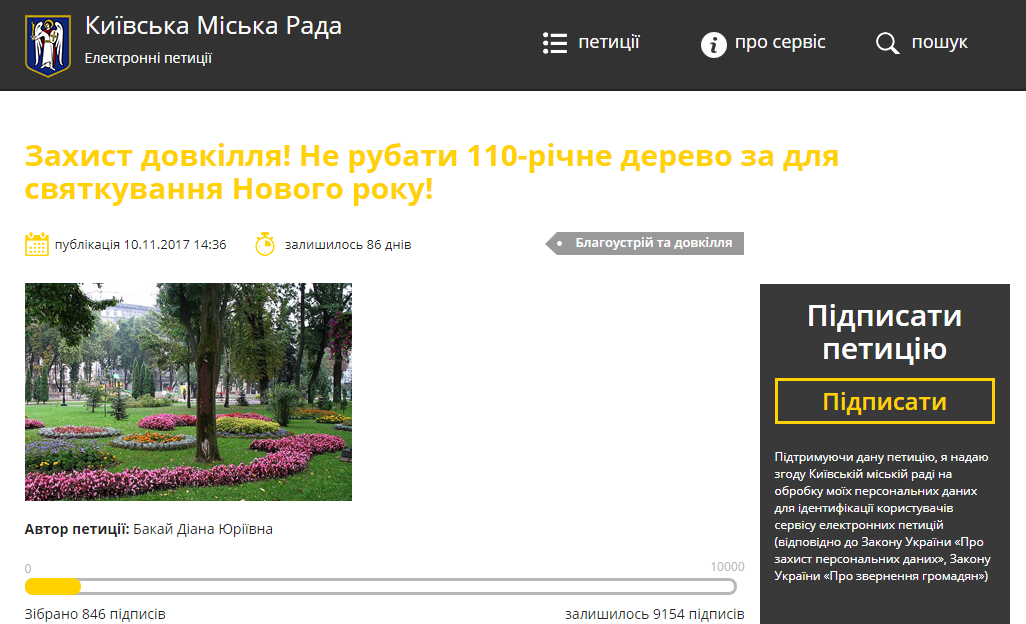Screen dimensions: 1026x624
Task: Open пошук to search petitions
Action: [941, 42]
